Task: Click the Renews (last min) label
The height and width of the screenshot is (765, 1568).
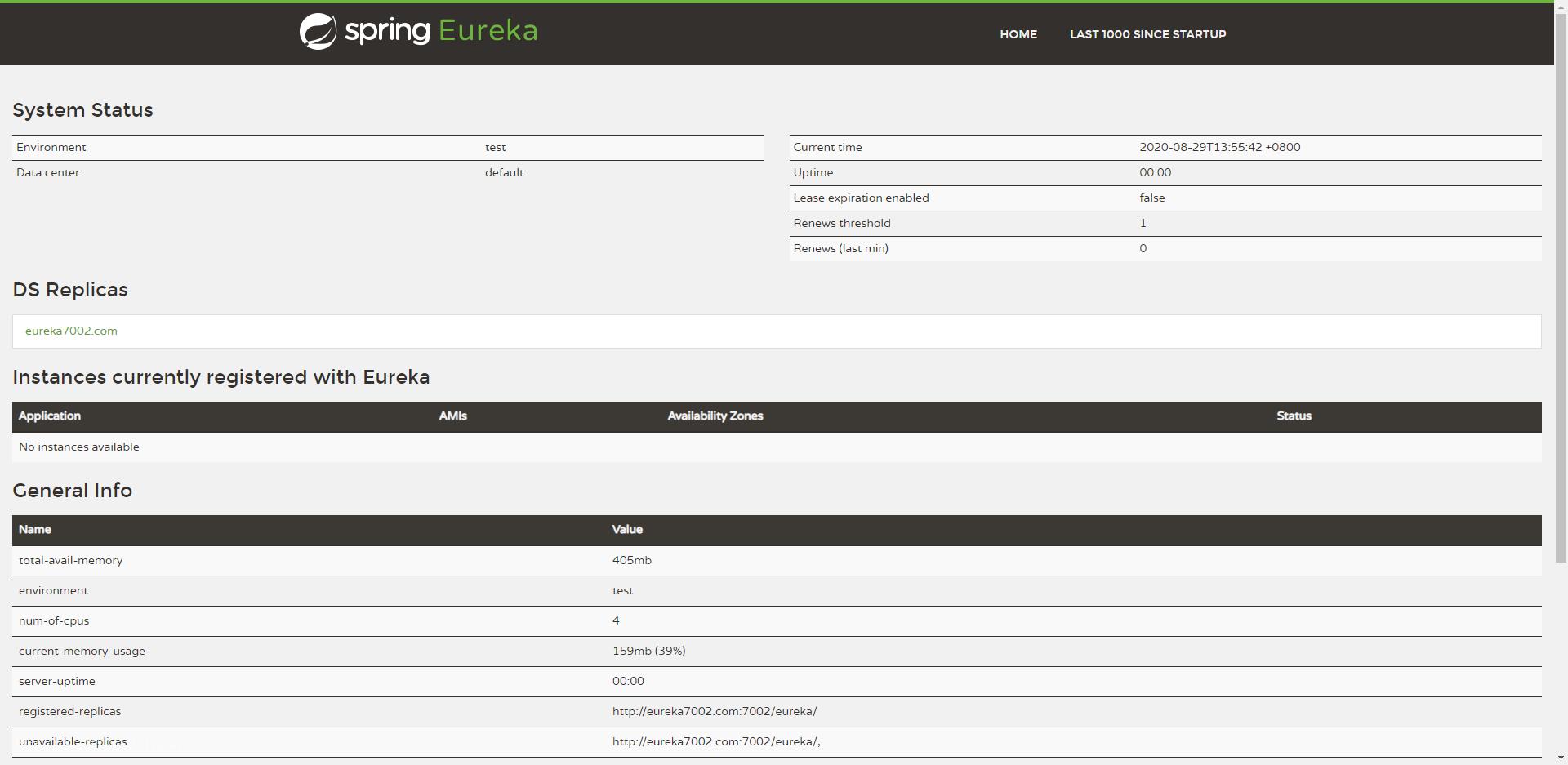Action: [x=840, y=248]
